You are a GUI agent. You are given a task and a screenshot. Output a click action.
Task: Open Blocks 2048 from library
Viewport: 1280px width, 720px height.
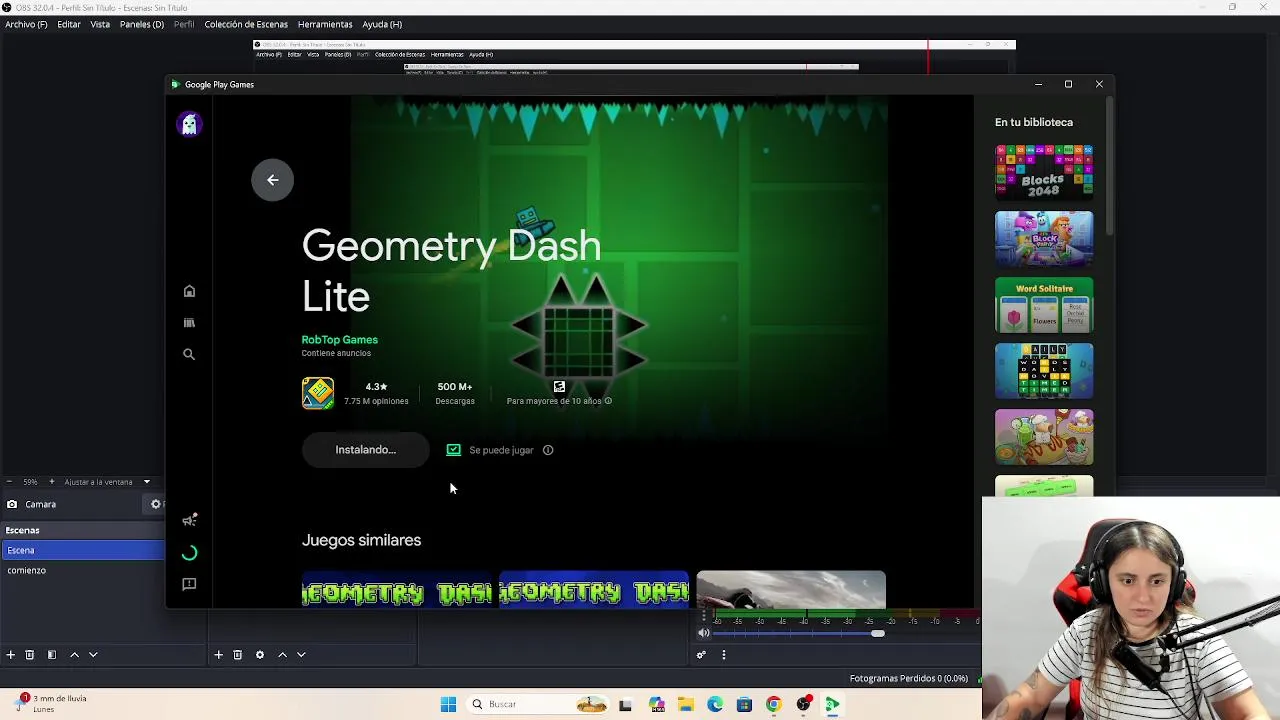1044,171
